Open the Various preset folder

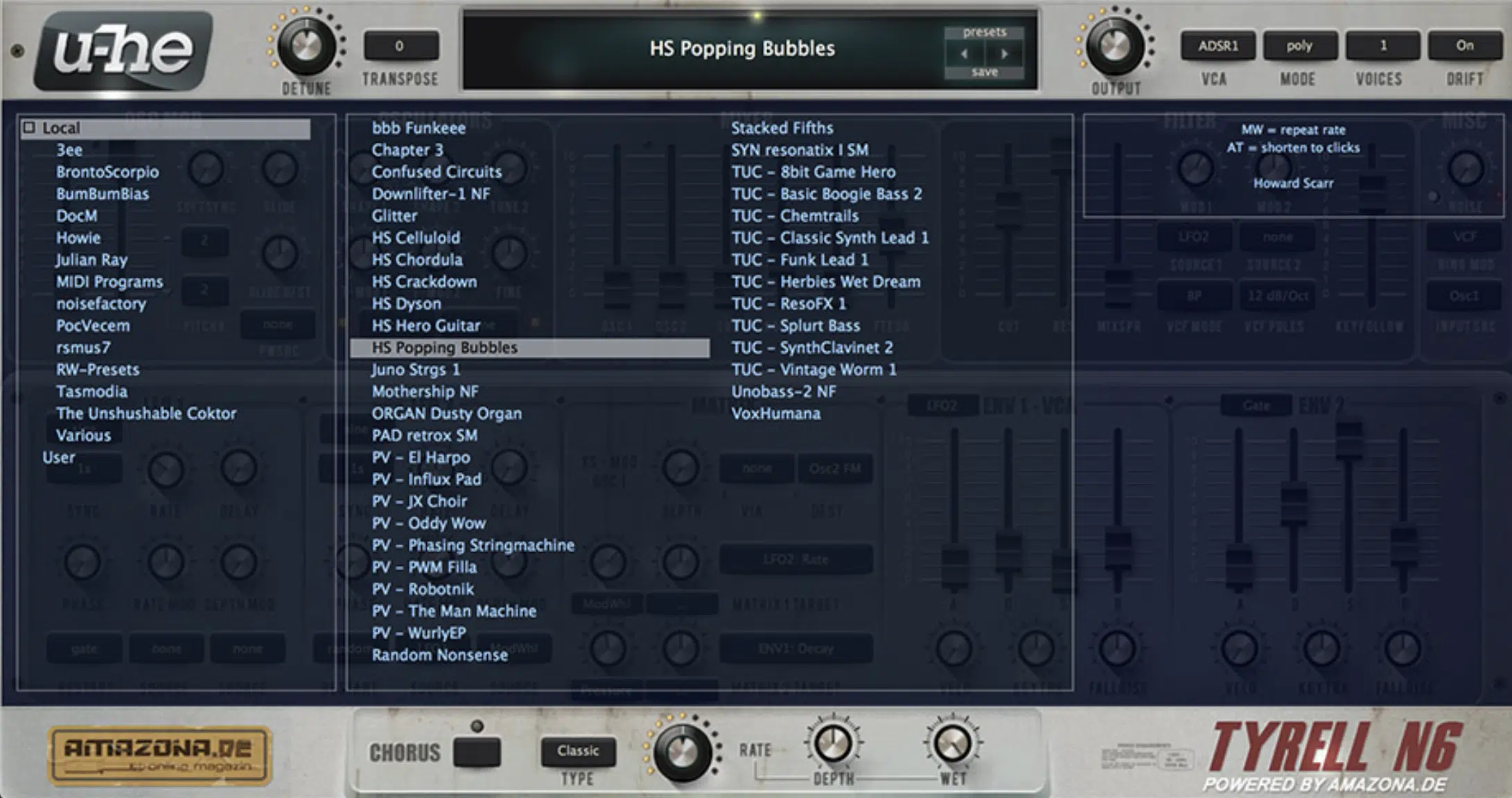pyautogui.click(x=83, y=436)
